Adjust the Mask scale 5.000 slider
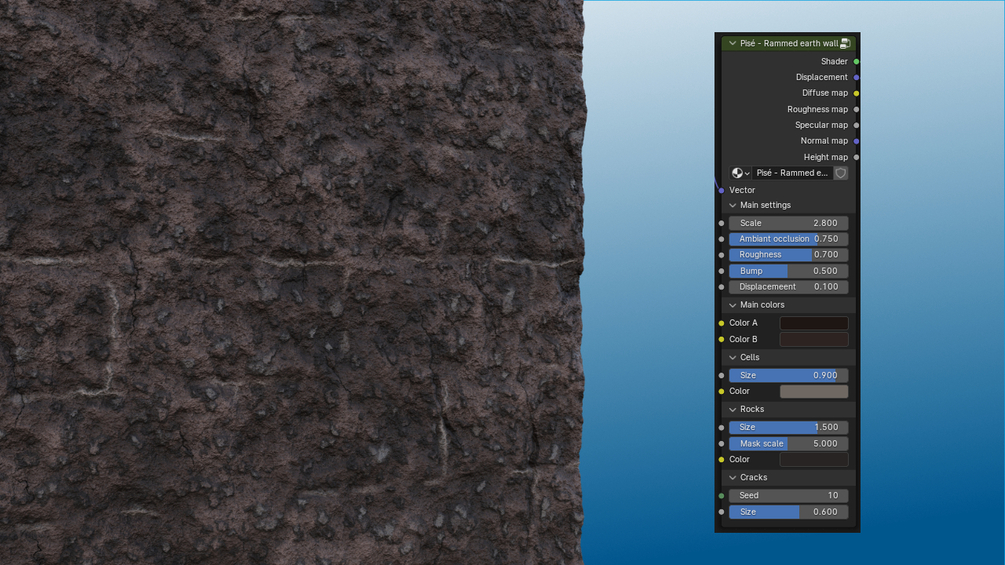Screen dimensions: 1005x565 point(788,443)
